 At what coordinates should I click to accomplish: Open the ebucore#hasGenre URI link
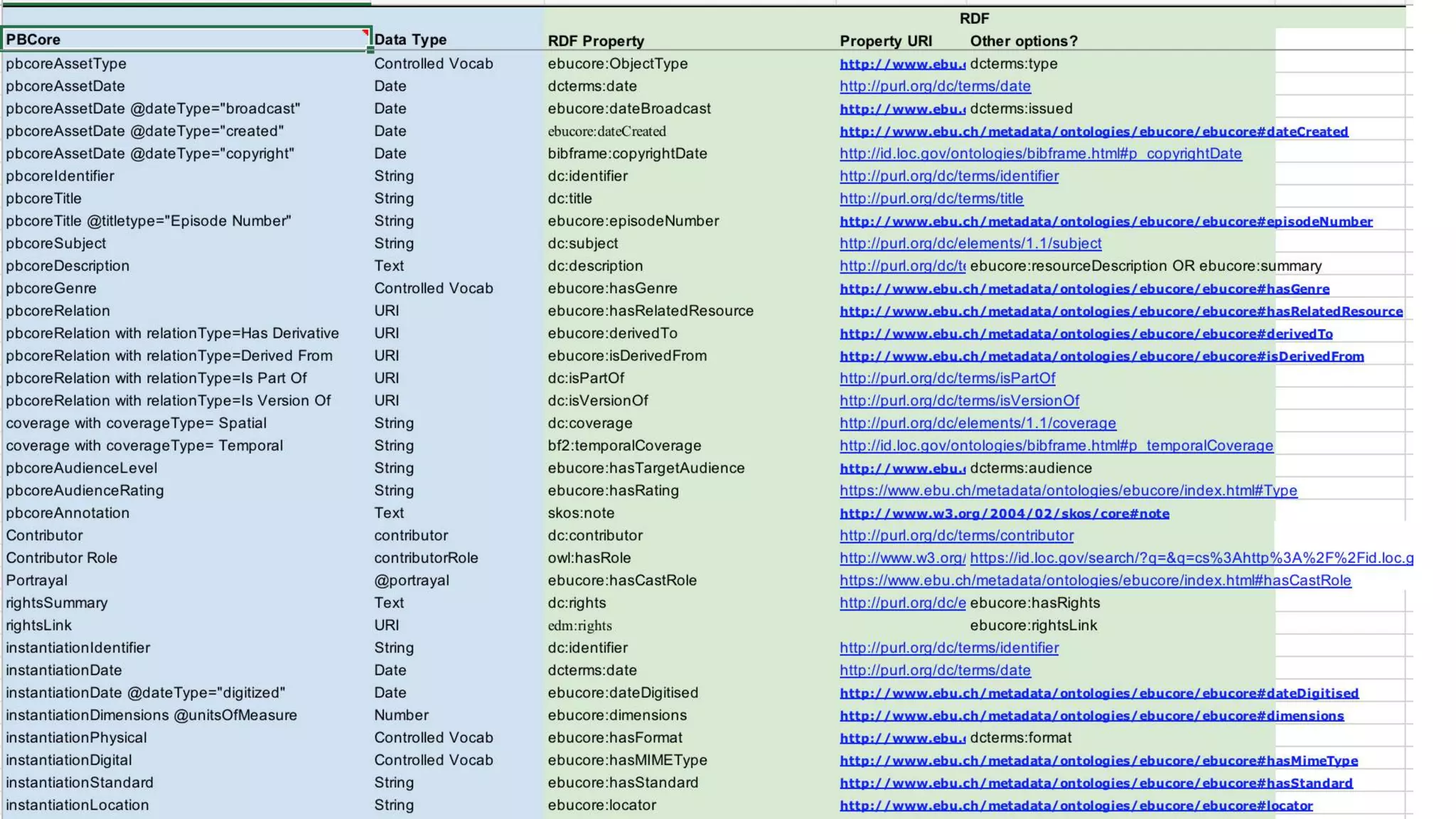[x=1084, y=289]
